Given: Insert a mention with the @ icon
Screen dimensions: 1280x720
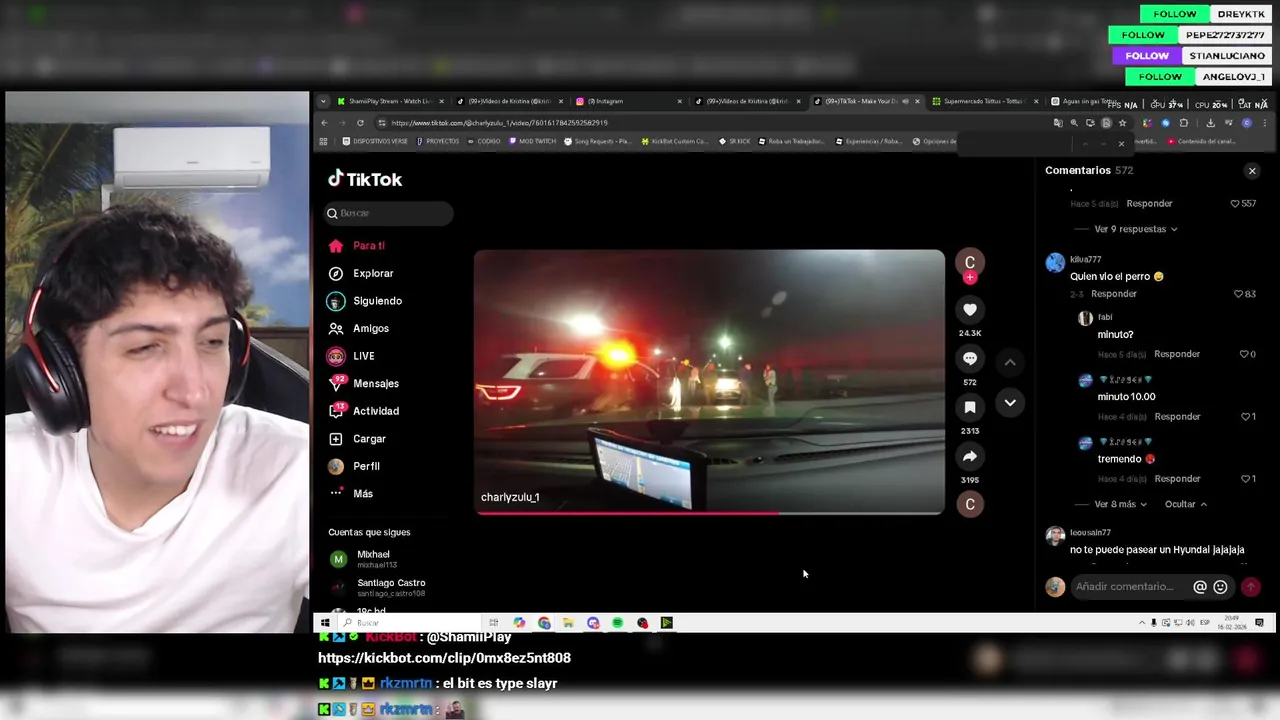Looking at the screenshot, I should 1200,587.
